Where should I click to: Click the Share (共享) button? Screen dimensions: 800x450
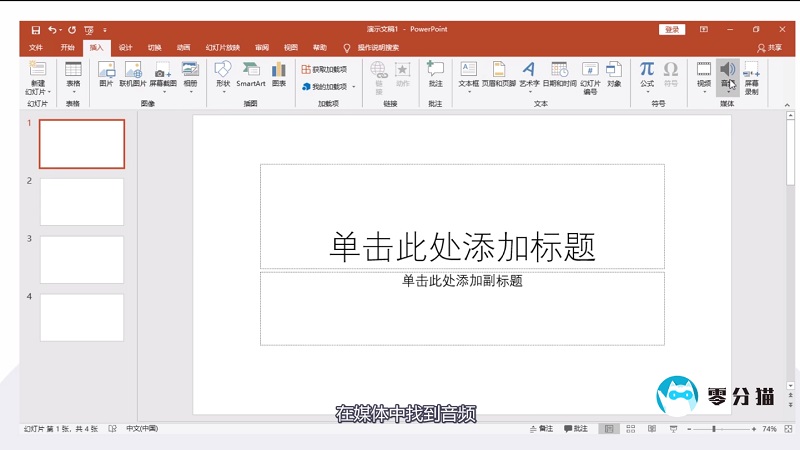[x=769, y=47]
